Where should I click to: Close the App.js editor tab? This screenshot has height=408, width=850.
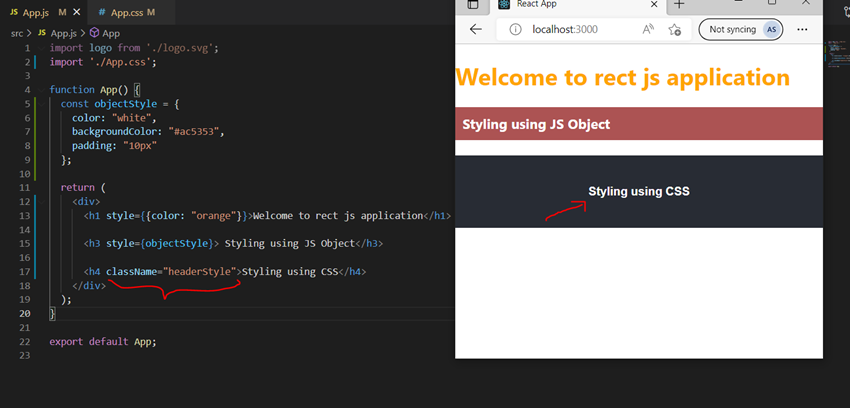(78, 12)
